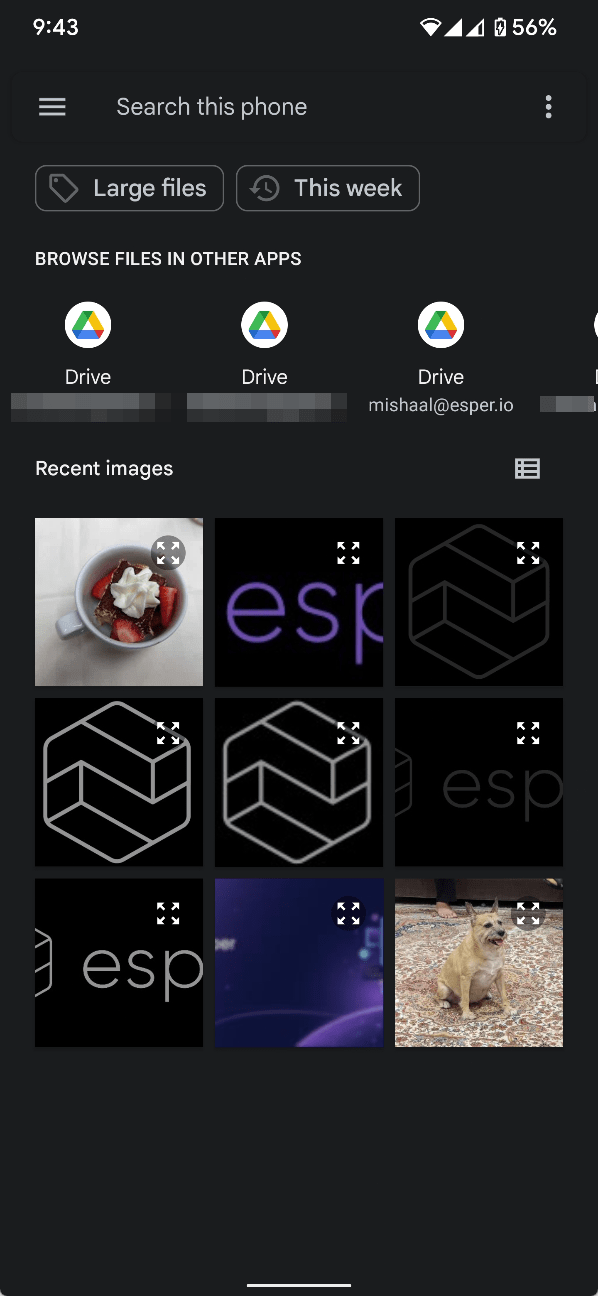Open the dark hexagon logo image in top row
Viewport: 598px width, 1296px height.
point(479,602)
